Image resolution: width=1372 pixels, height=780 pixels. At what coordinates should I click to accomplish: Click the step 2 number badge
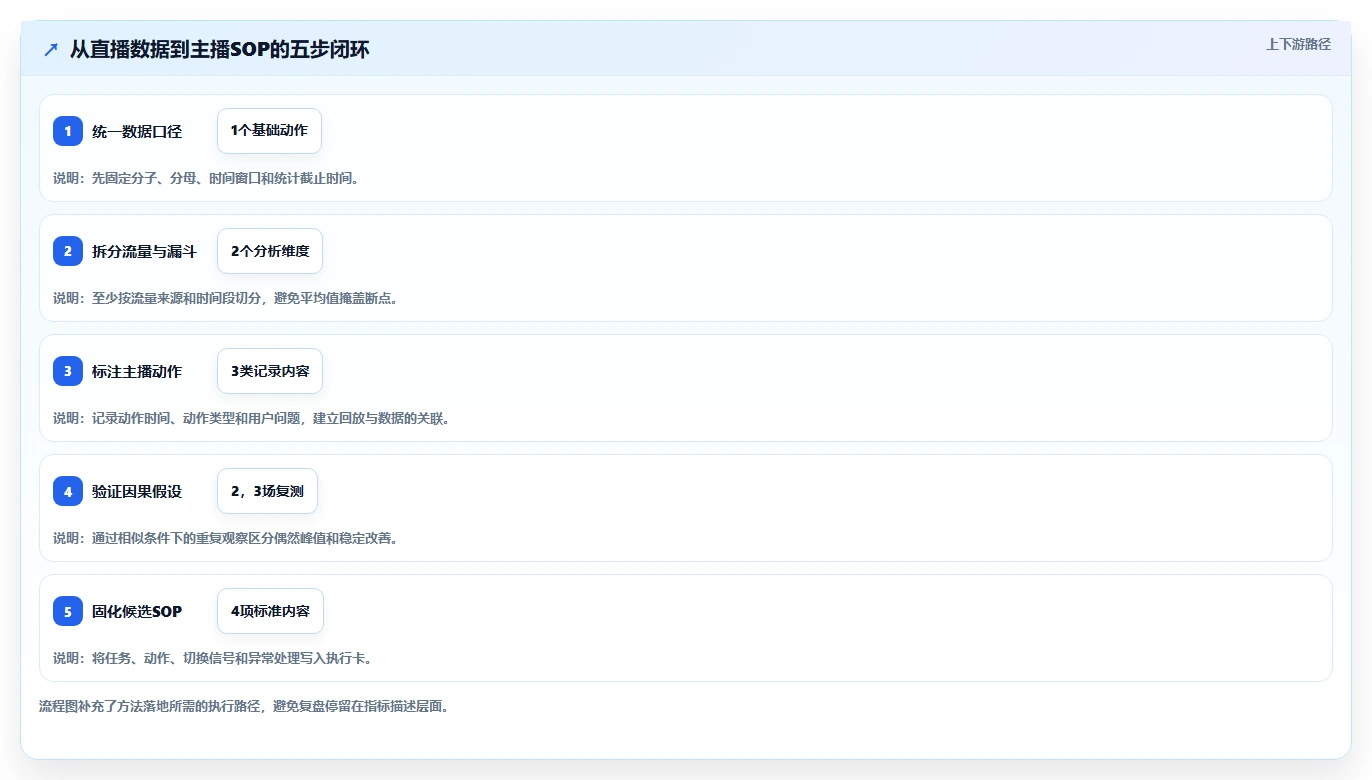point(68,251)
